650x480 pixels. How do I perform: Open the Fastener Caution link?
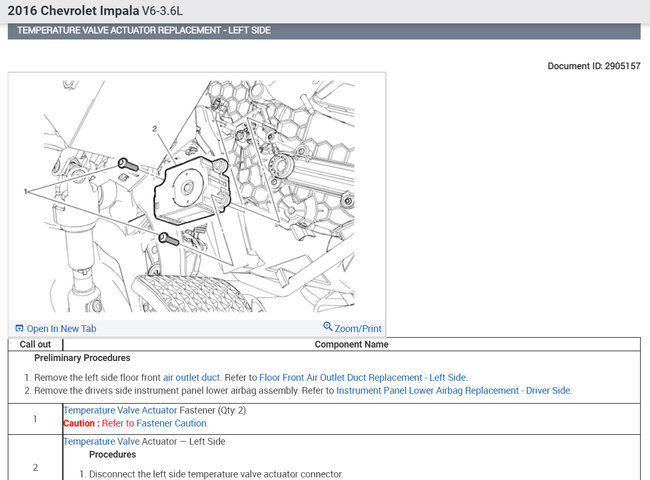[x=171, y=423]
